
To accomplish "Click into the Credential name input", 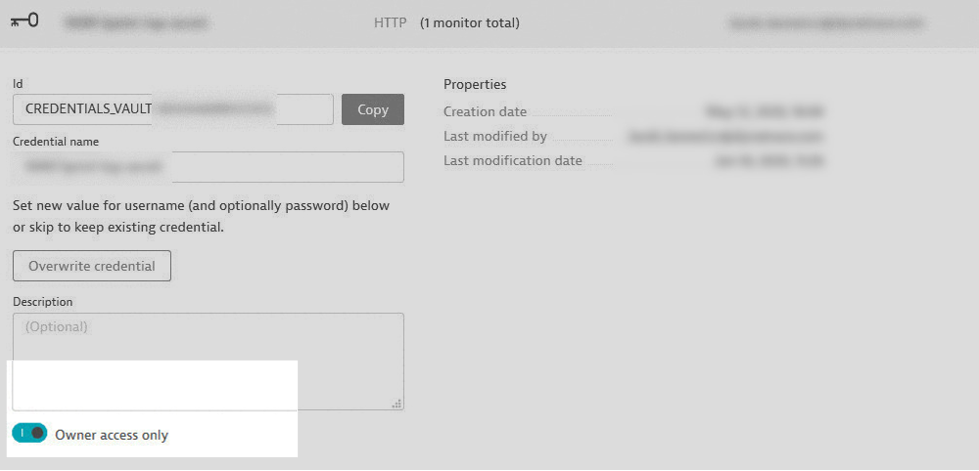I will click(x=208, y=167).
